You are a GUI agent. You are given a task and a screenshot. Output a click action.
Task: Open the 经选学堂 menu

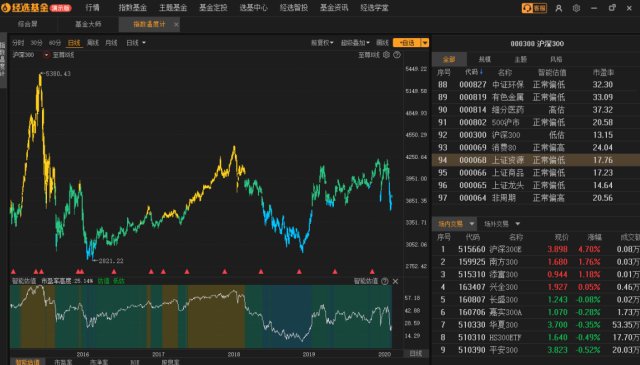374,8
